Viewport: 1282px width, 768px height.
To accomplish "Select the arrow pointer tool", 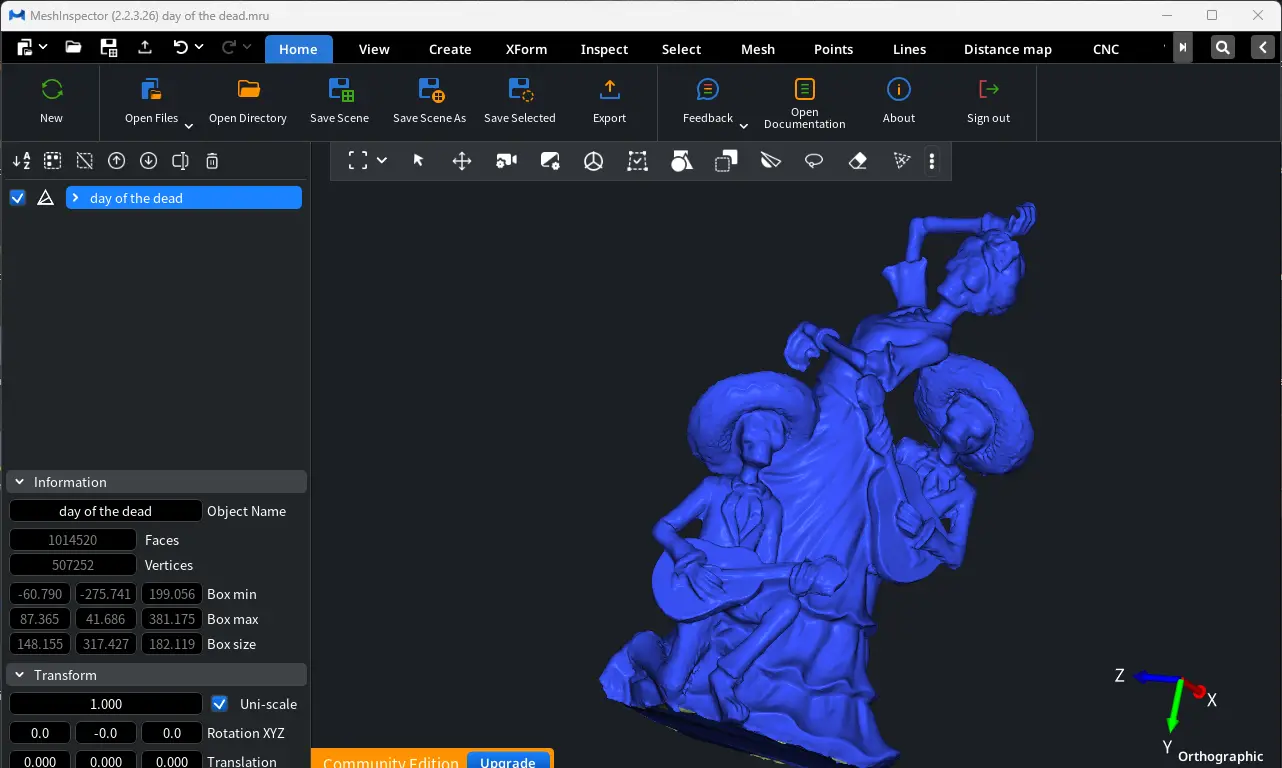I will [x=419, y=160].
